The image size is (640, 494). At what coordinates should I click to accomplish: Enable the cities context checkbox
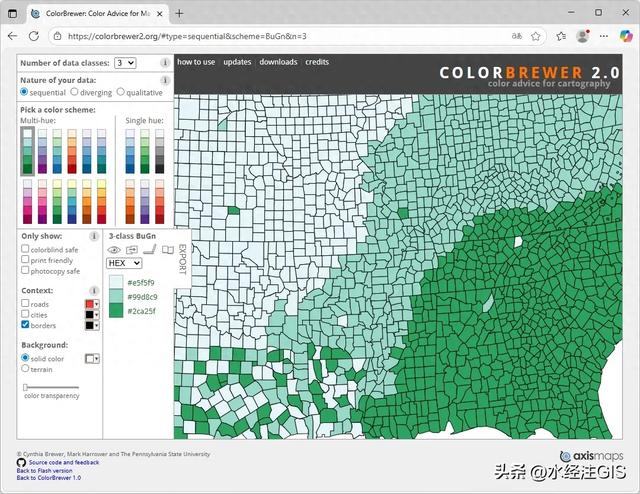pyautogui.click(x=25, y=314)
